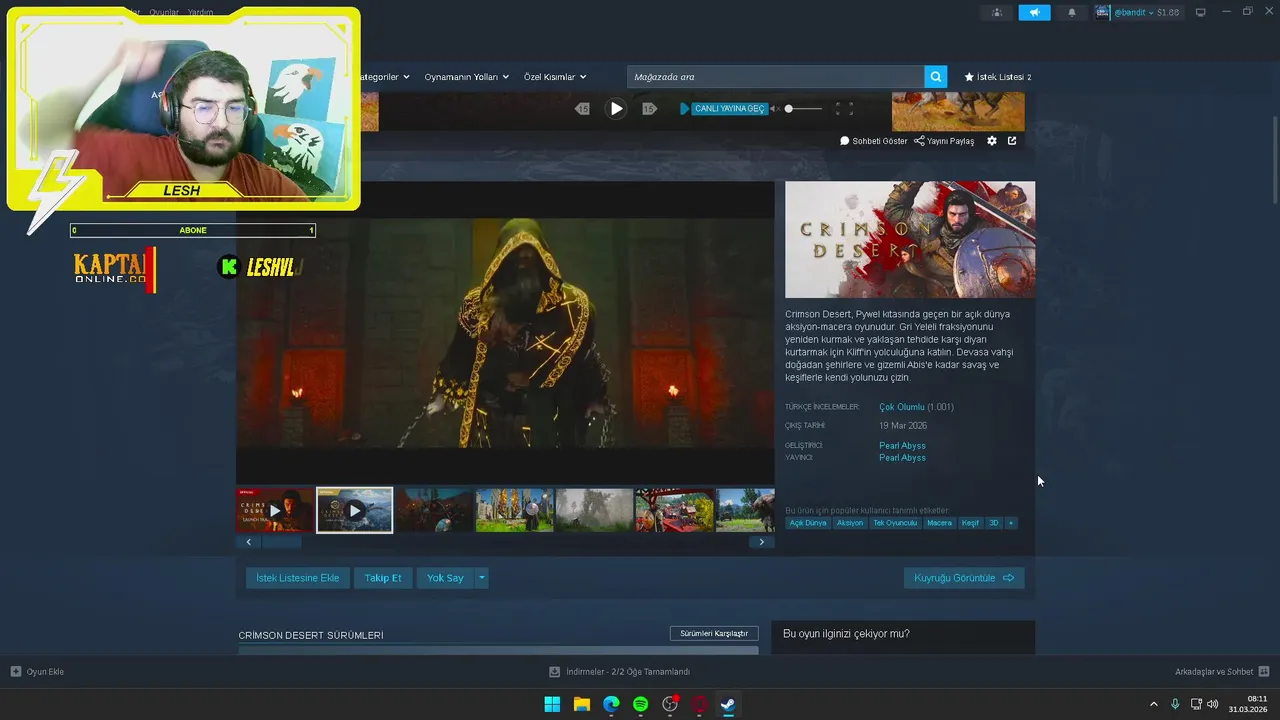Open volume tray icon
This screenshot has height=720, width=1280.
[x=1213, y=704]
